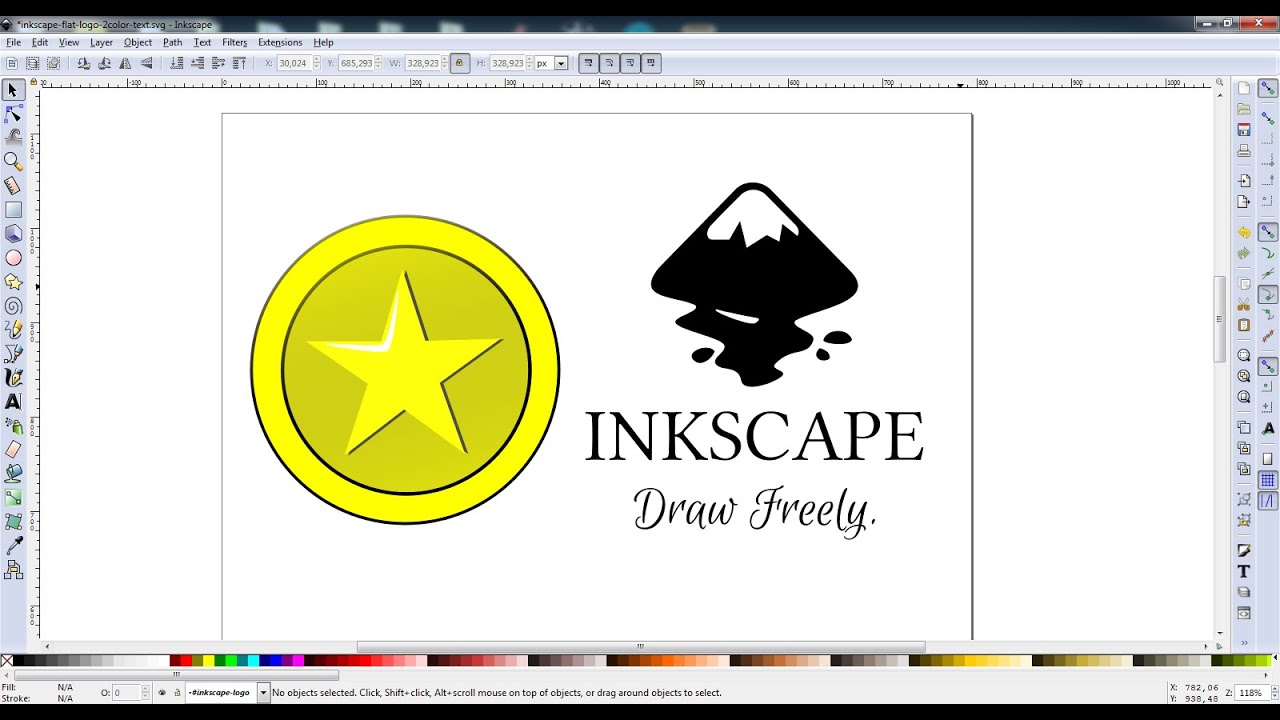
Task: Select the Text tool
Action: tap(13, 401)
